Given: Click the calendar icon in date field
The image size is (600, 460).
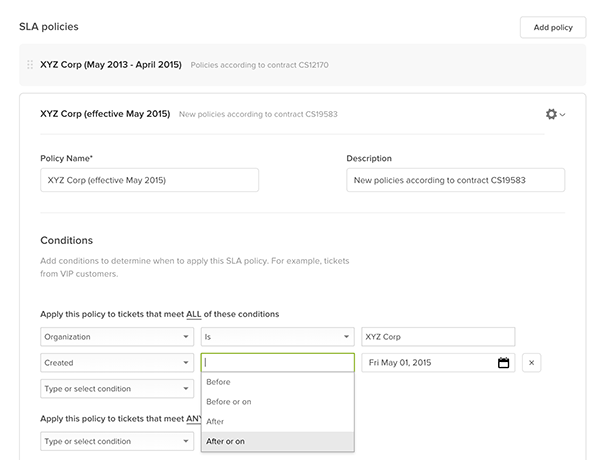Looking at the screenshot, I should click(x=504, y=363).
